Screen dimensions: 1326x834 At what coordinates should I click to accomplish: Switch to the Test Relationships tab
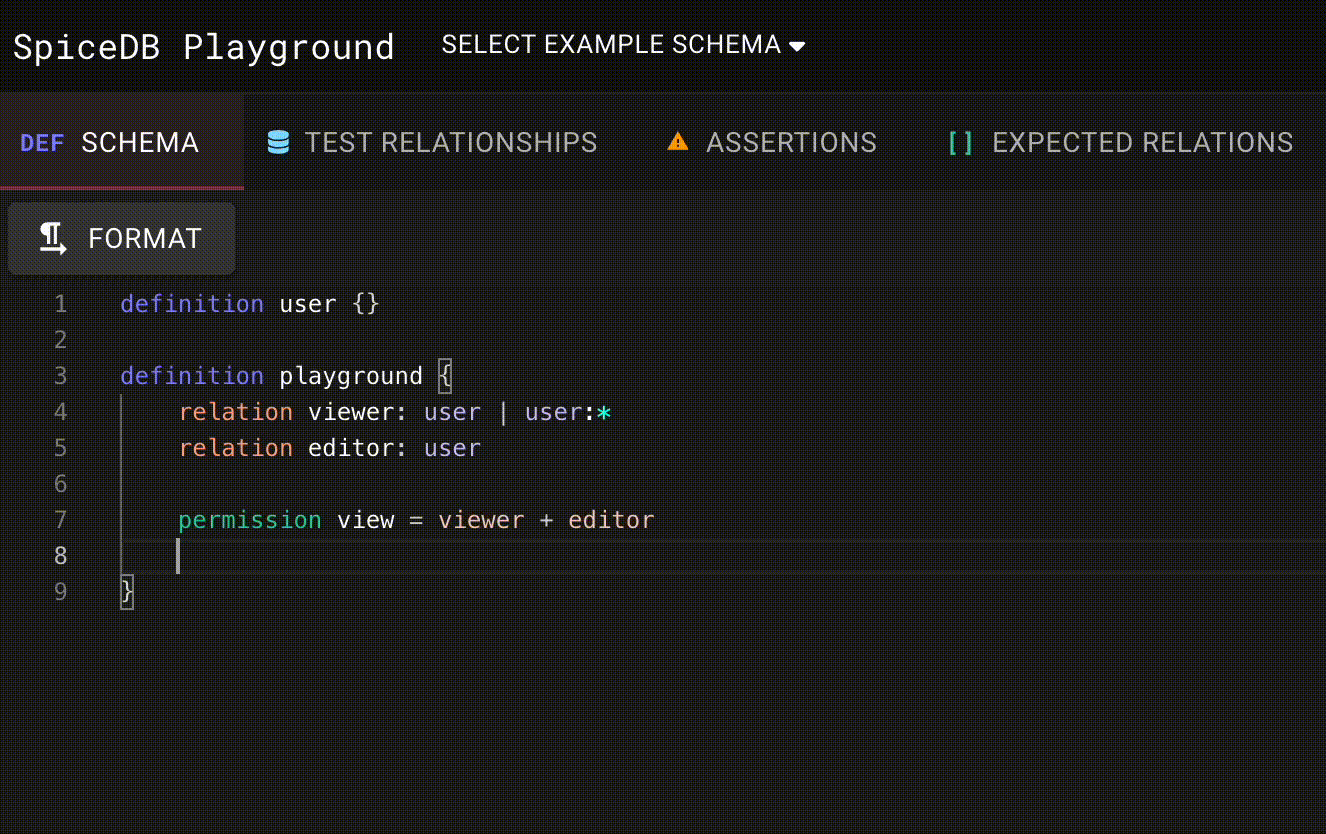pyautogui.click(x=451, y=142)
